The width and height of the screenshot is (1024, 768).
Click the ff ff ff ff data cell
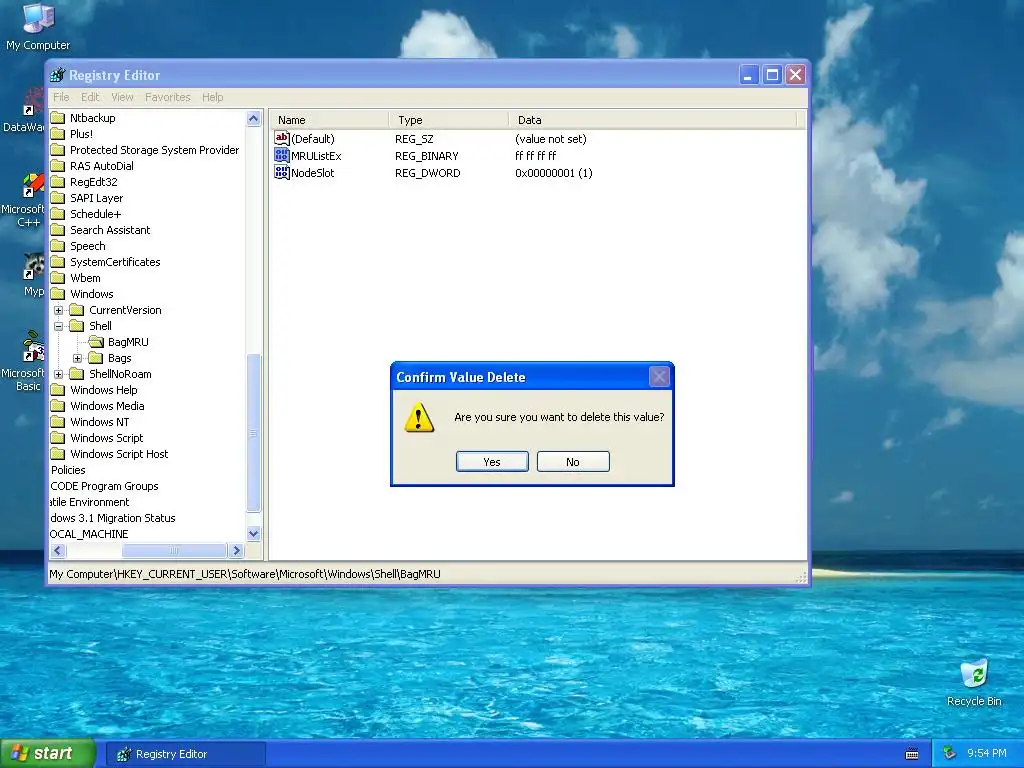[x=536, y=156]
